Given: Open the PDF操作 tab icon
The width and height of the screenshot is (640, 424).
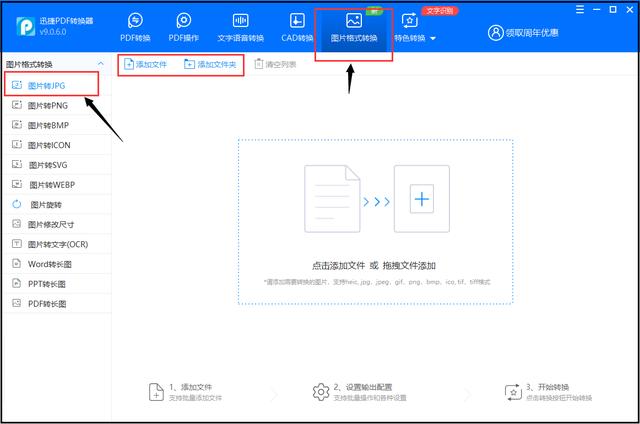Looking at the screenshot, I should click(x=184, y=20).
